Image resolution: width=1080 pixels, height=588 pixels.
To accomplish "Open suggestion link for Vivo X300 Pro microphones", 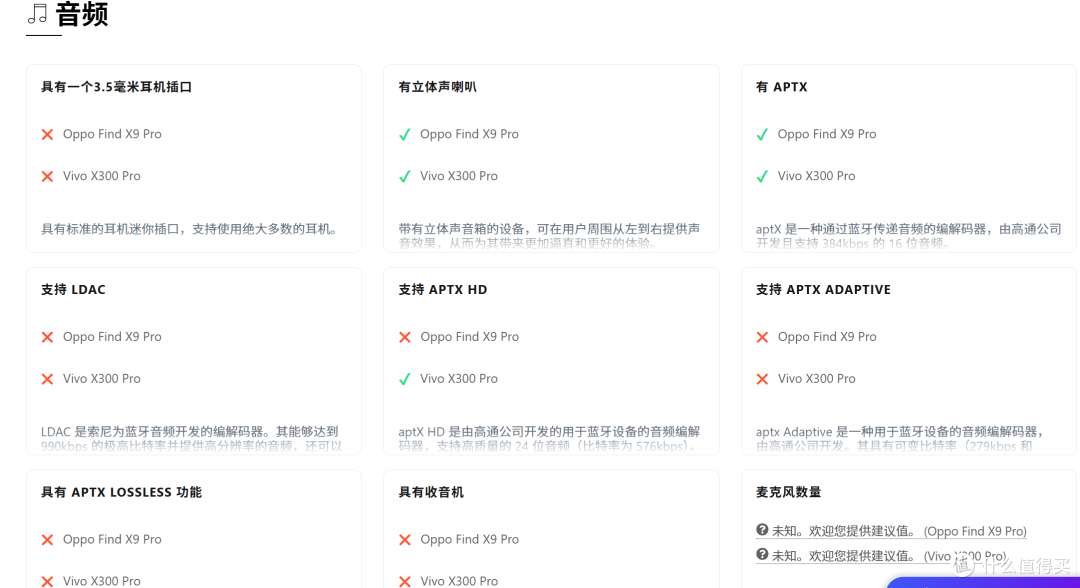I will tap(881, 556).
